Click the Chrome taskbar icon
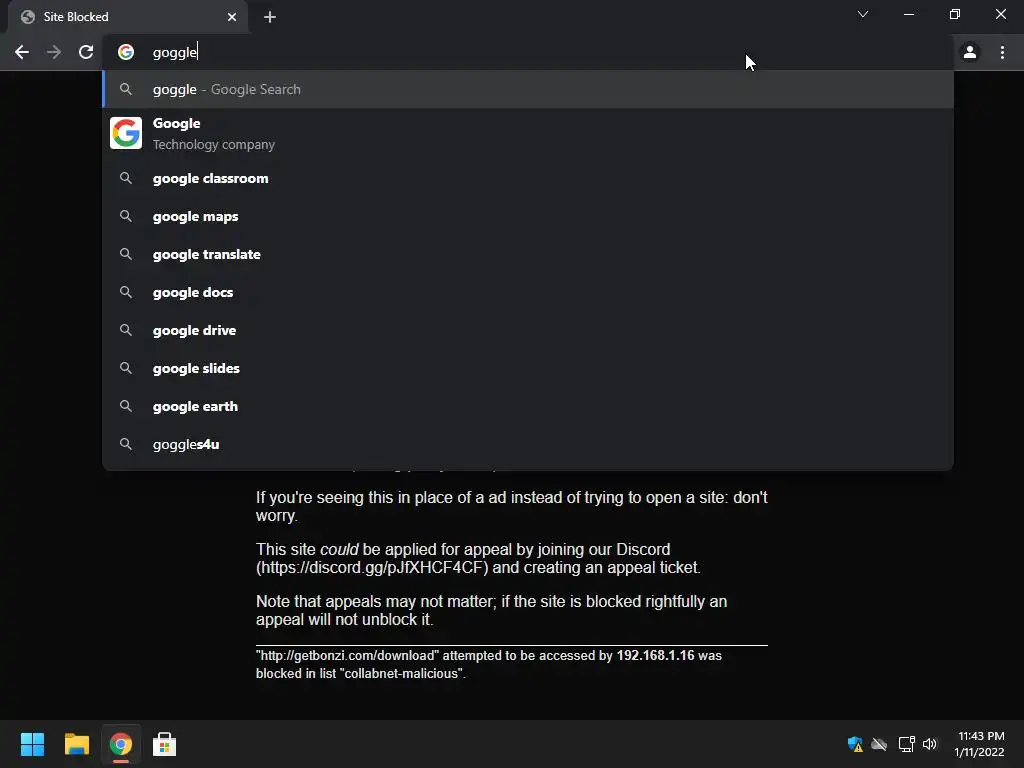 pos(121,744)
